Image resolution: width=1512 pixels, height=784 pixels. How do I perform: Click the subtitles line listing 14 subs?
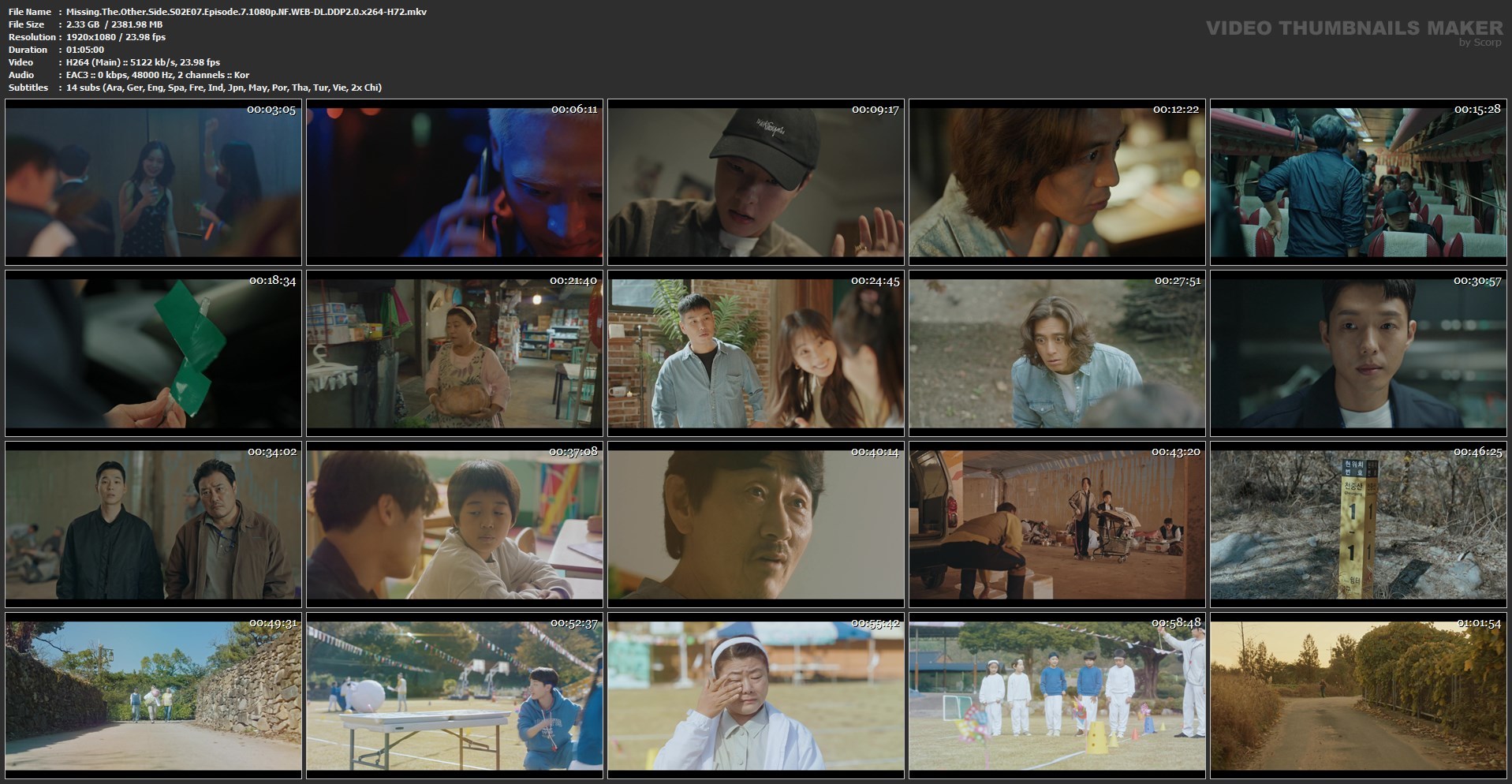[x=224, y=88]
